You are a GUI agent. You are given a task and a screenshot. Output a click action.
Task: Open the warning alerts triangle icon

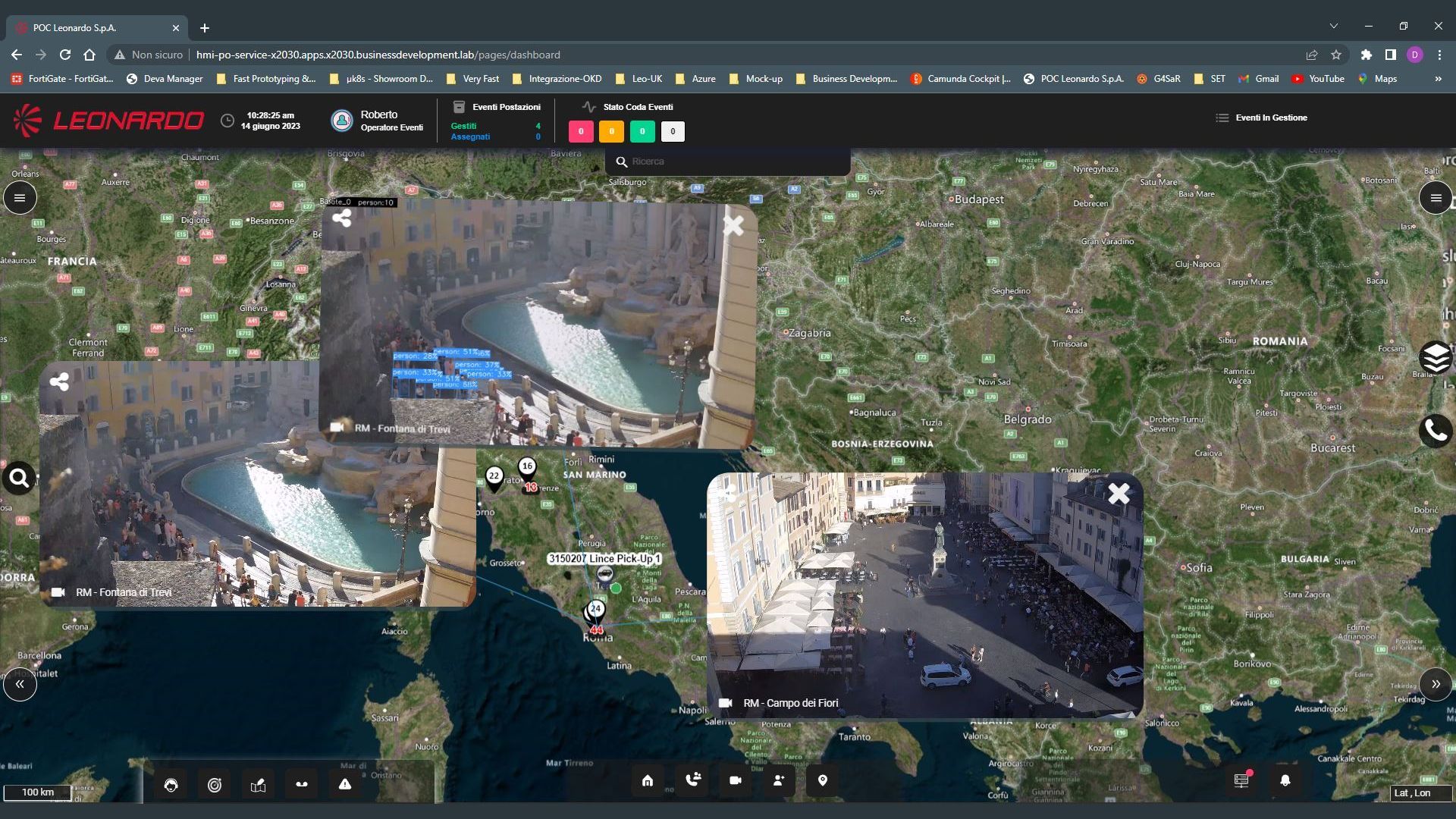pyautogui.click(x=345, y=784)
